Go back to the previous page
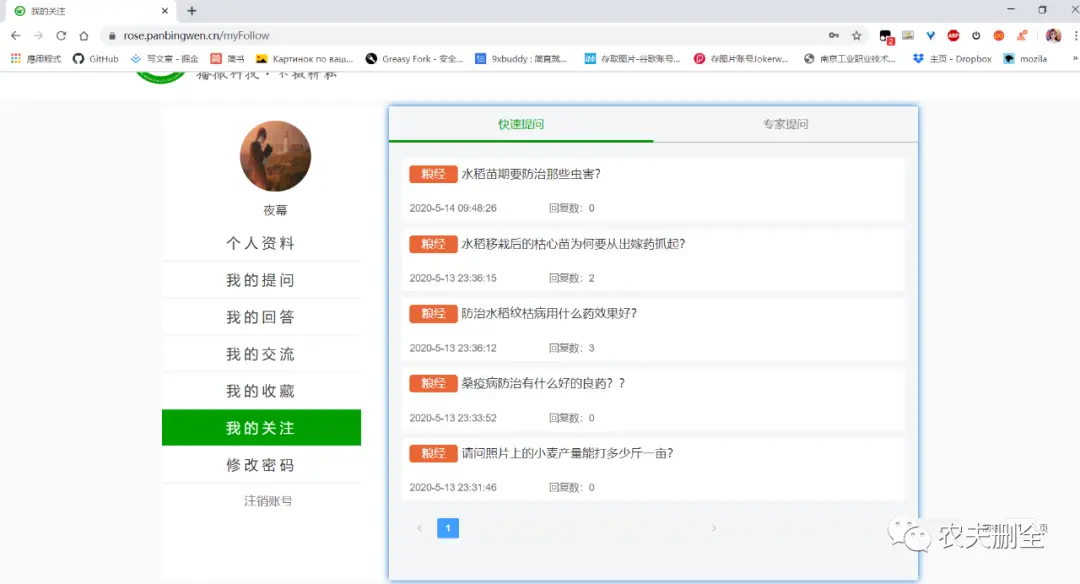The height and width of the screenshot is (584, 1080). click(x=16, y=35)
